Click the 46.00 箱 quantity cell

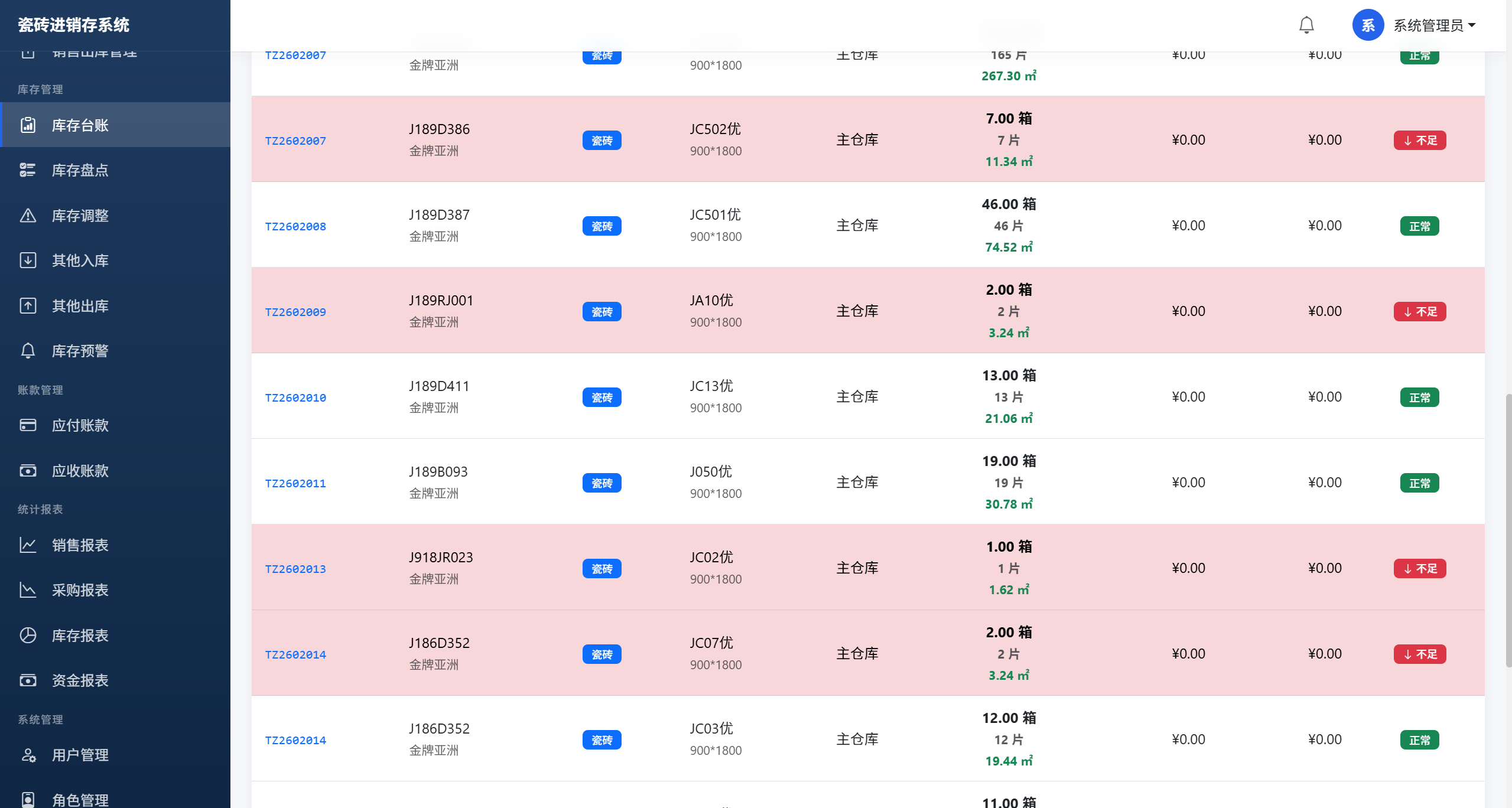click(1009, 204)
